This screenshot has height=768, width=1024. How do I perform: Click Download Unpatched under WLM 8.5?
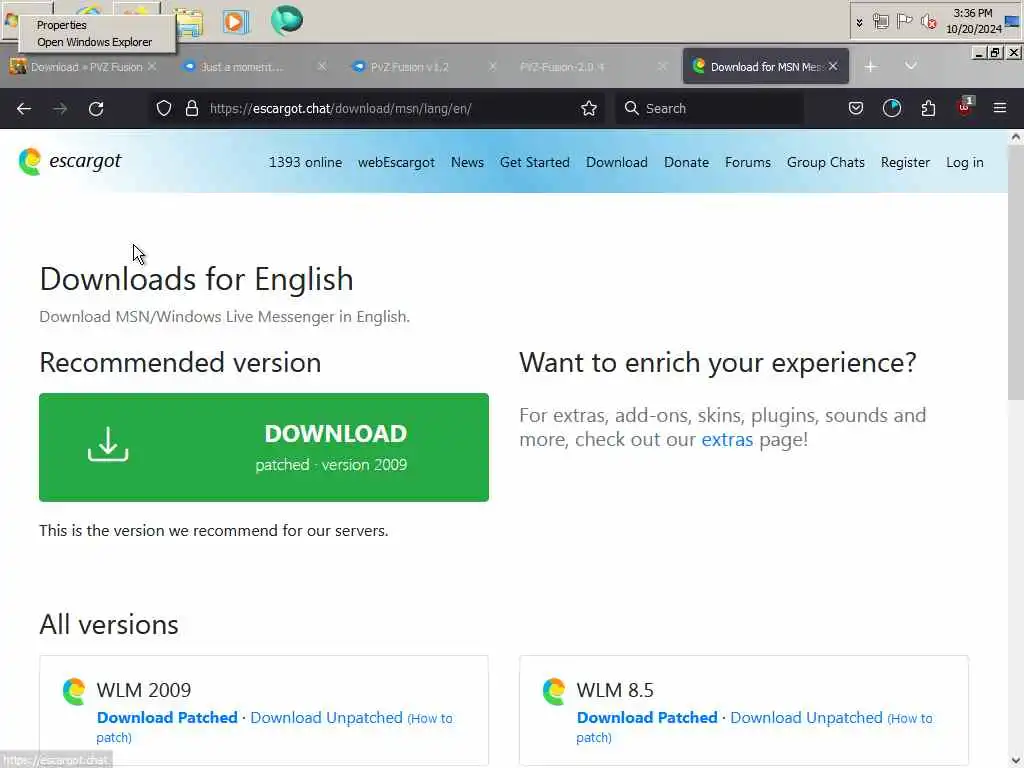pos(807,717)
